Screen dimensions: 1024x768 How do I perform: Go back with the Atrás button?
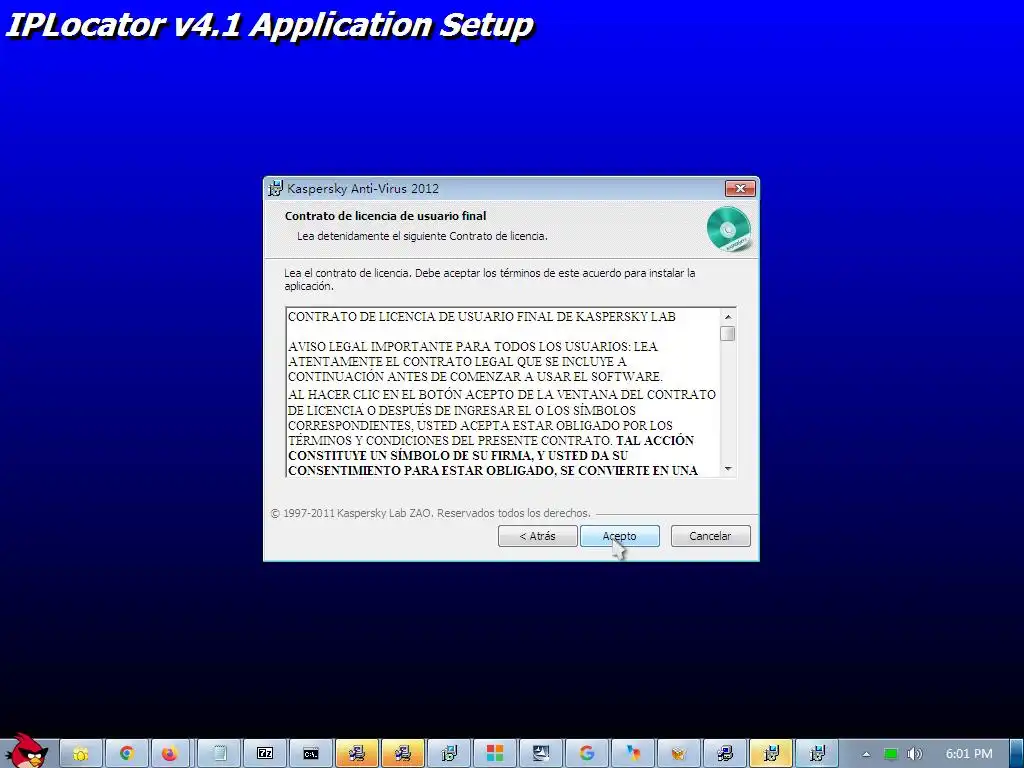coord(537,536)
